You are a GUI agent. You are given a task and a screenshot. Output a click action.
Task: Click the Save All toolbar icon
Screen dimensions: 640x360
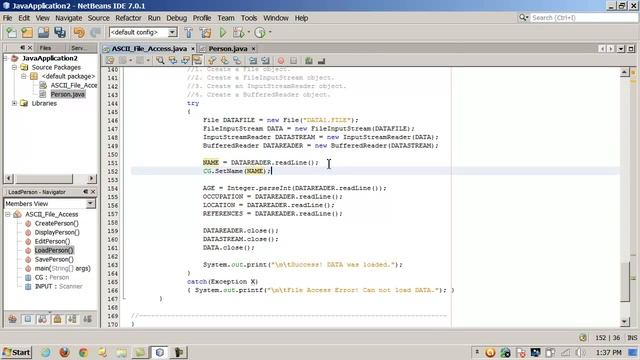(60, 33)
